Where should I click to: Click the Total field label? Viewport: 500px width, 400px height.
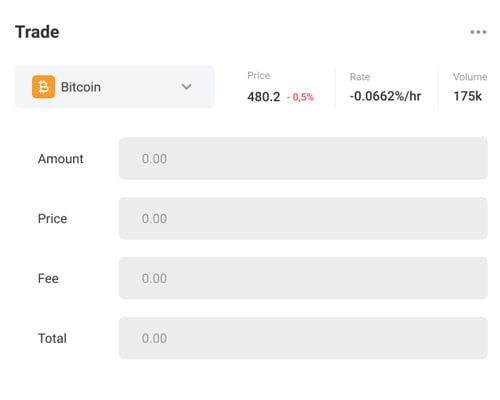tap(52, 338)
